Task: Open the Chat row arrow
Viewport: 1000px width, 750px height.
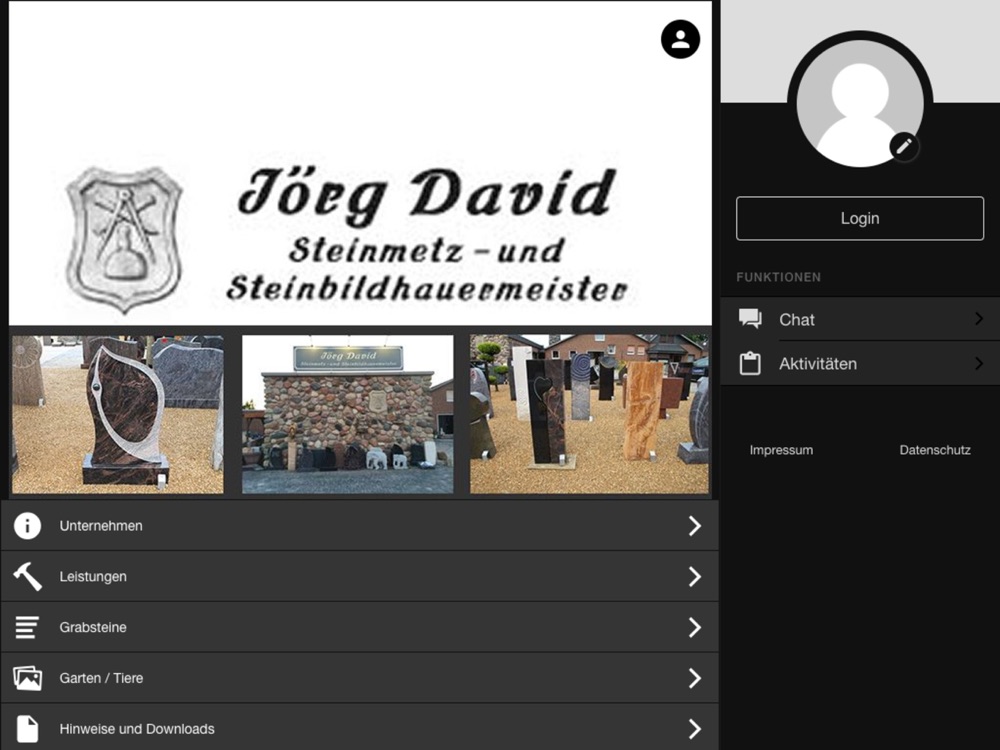Action: point(979,318)
